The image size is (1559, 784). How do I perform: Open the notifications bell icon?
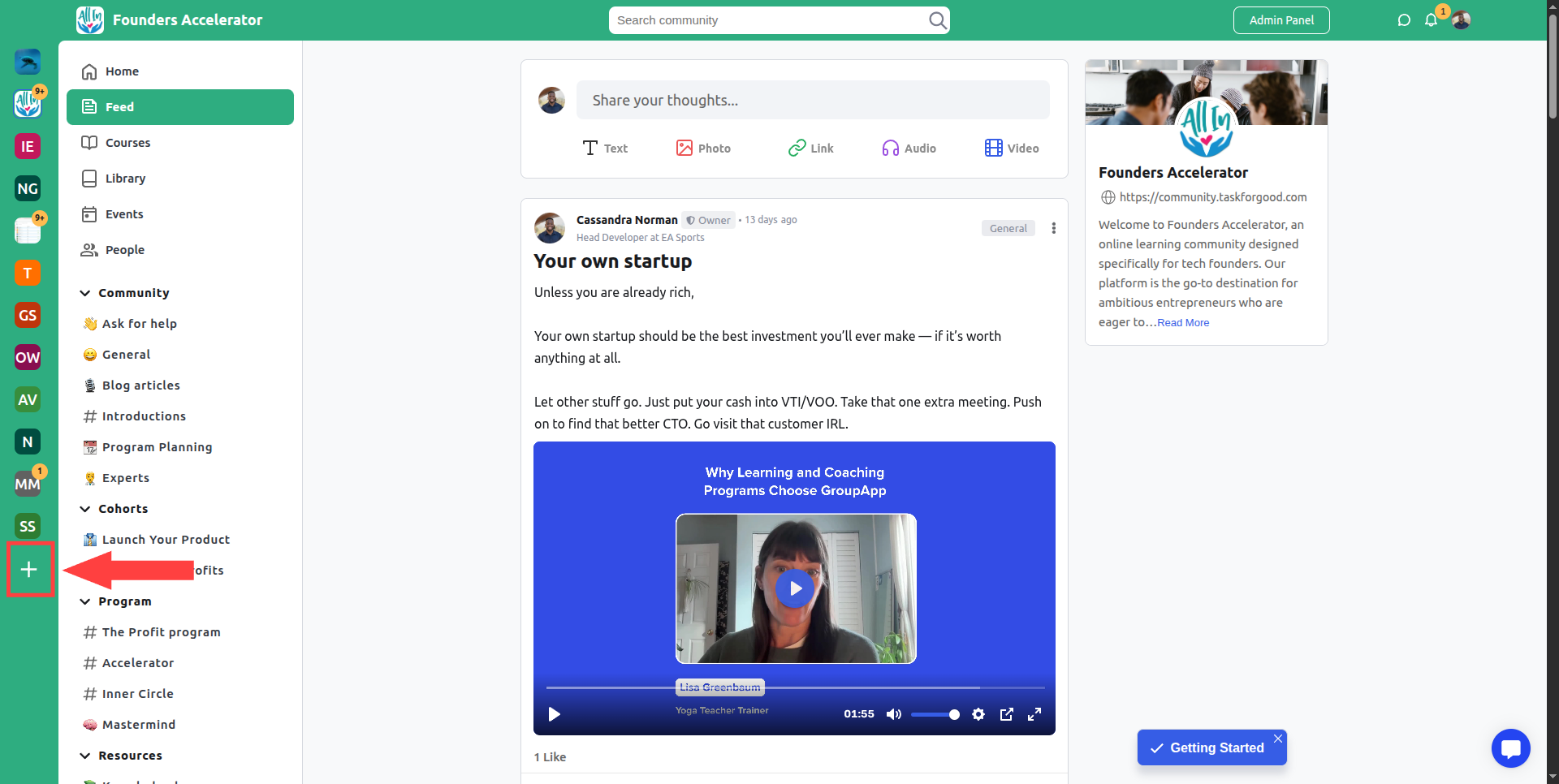pos(1431,20)
